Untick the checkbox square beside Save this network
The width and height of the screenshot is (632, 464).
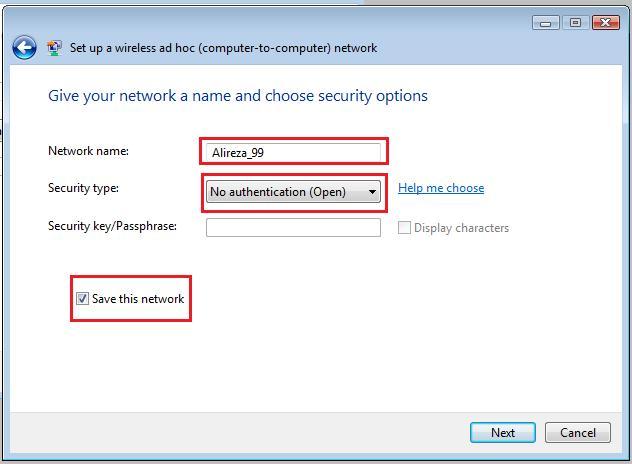82,299
